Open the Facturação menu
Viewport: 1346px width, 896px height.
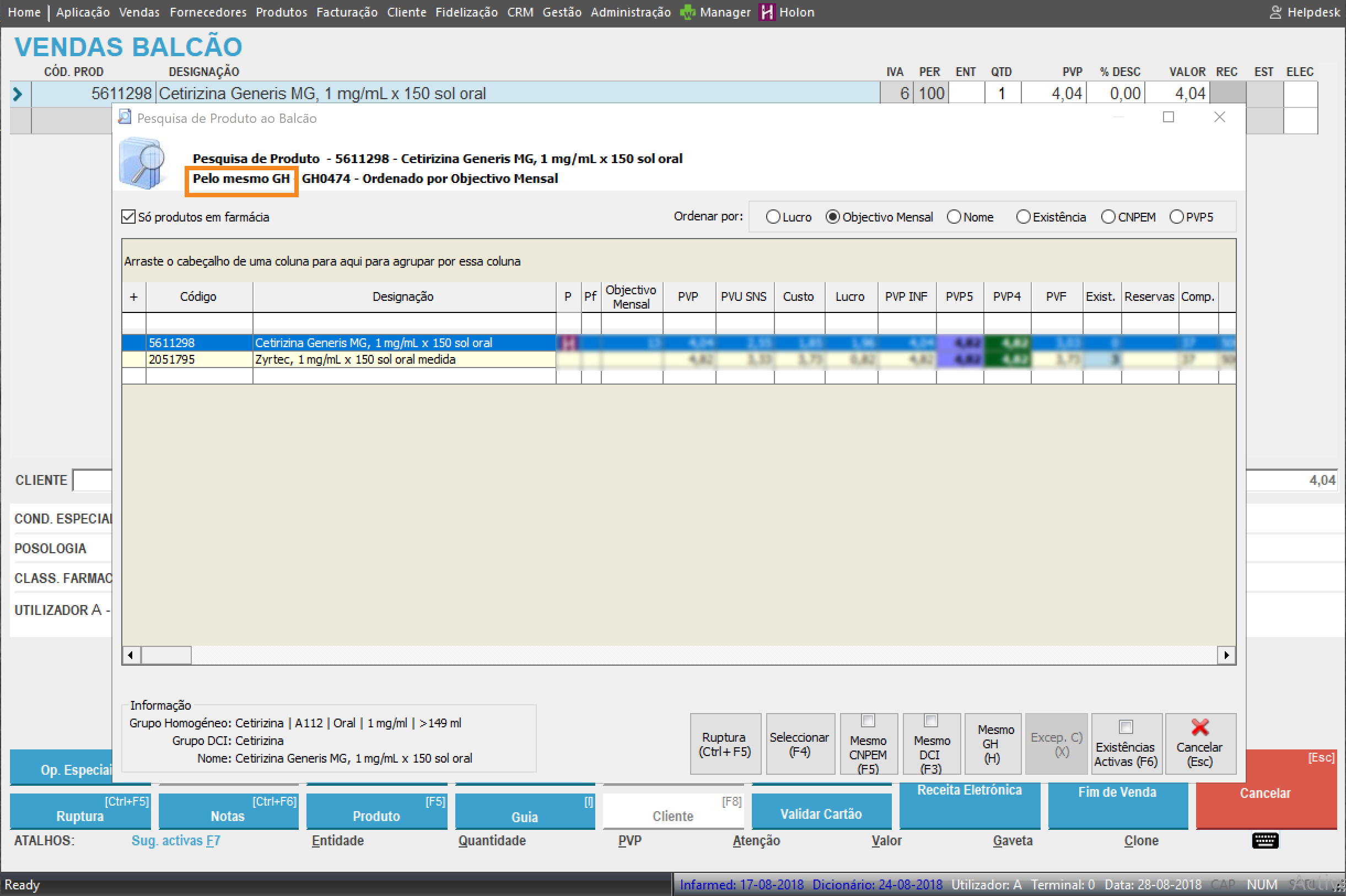[x=346, y=12]
